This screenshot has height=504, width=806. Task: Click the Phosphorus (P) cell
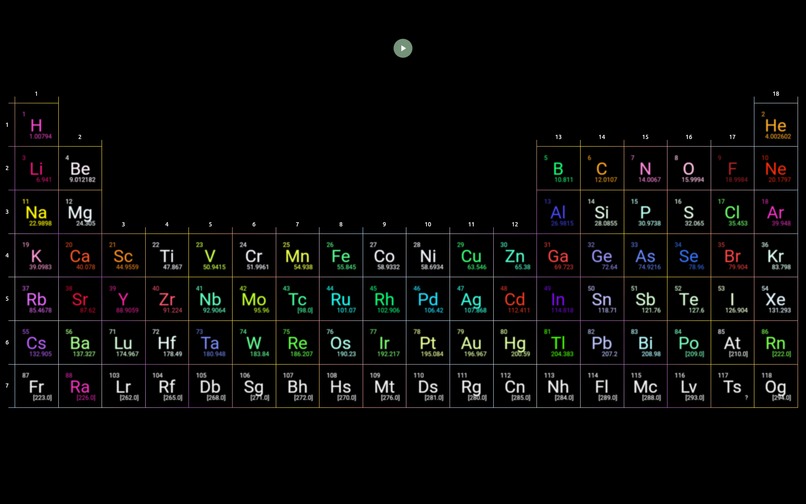click(645, 212)
